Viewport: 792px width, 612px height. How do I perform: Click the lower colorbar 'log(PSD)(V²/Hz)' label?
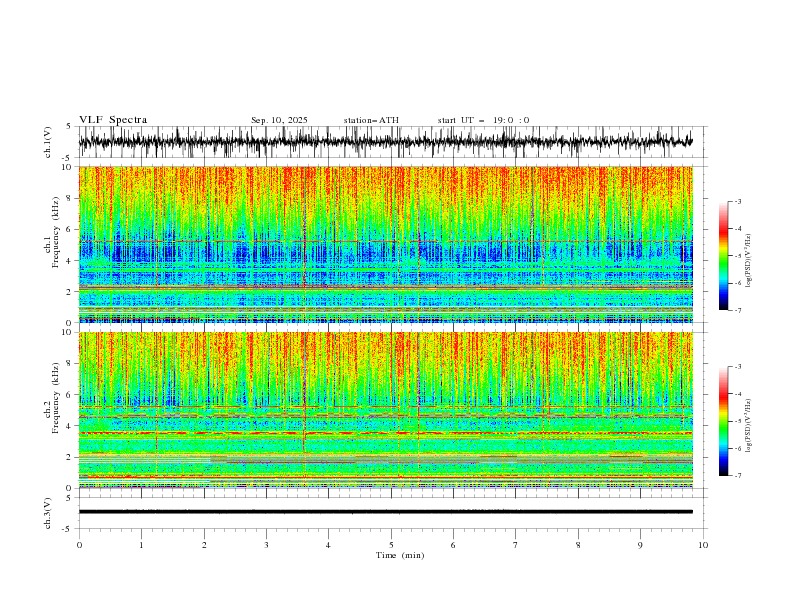749,426
